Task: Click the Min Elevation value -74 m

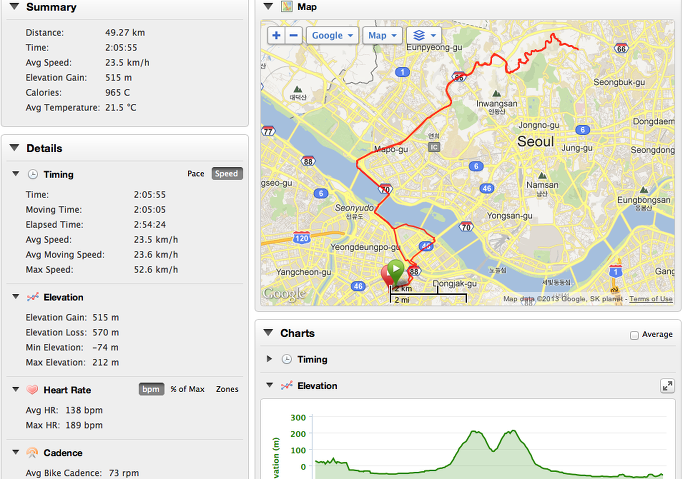Action: coord(105,347)
